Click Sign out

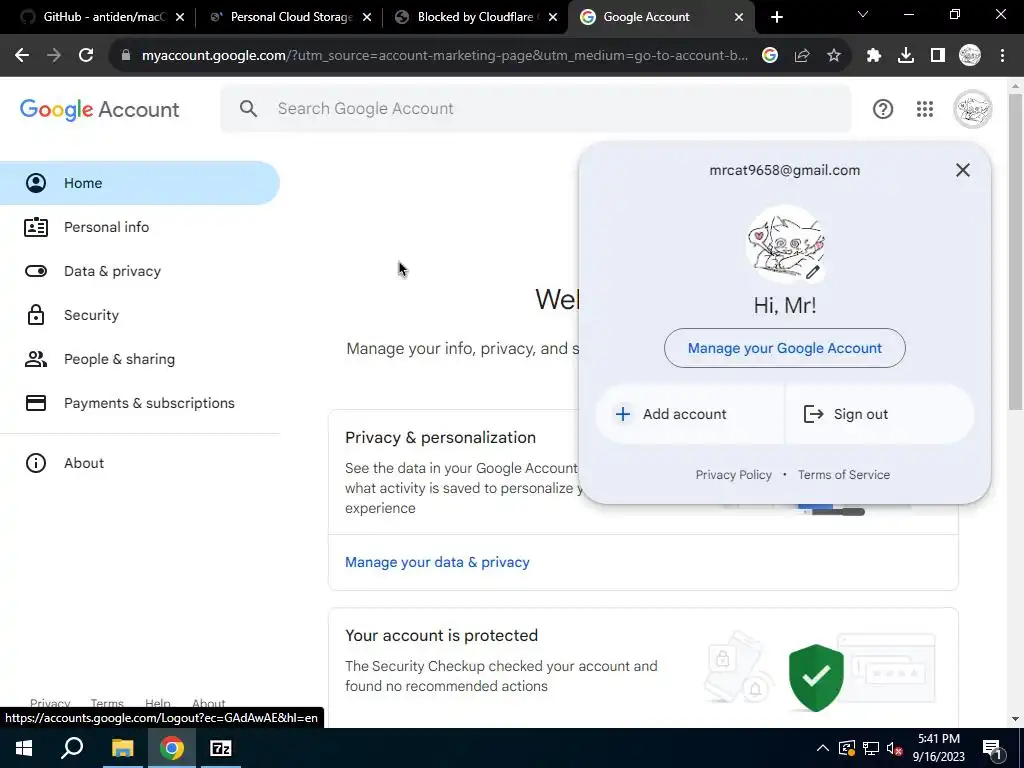tap(880, 414)
